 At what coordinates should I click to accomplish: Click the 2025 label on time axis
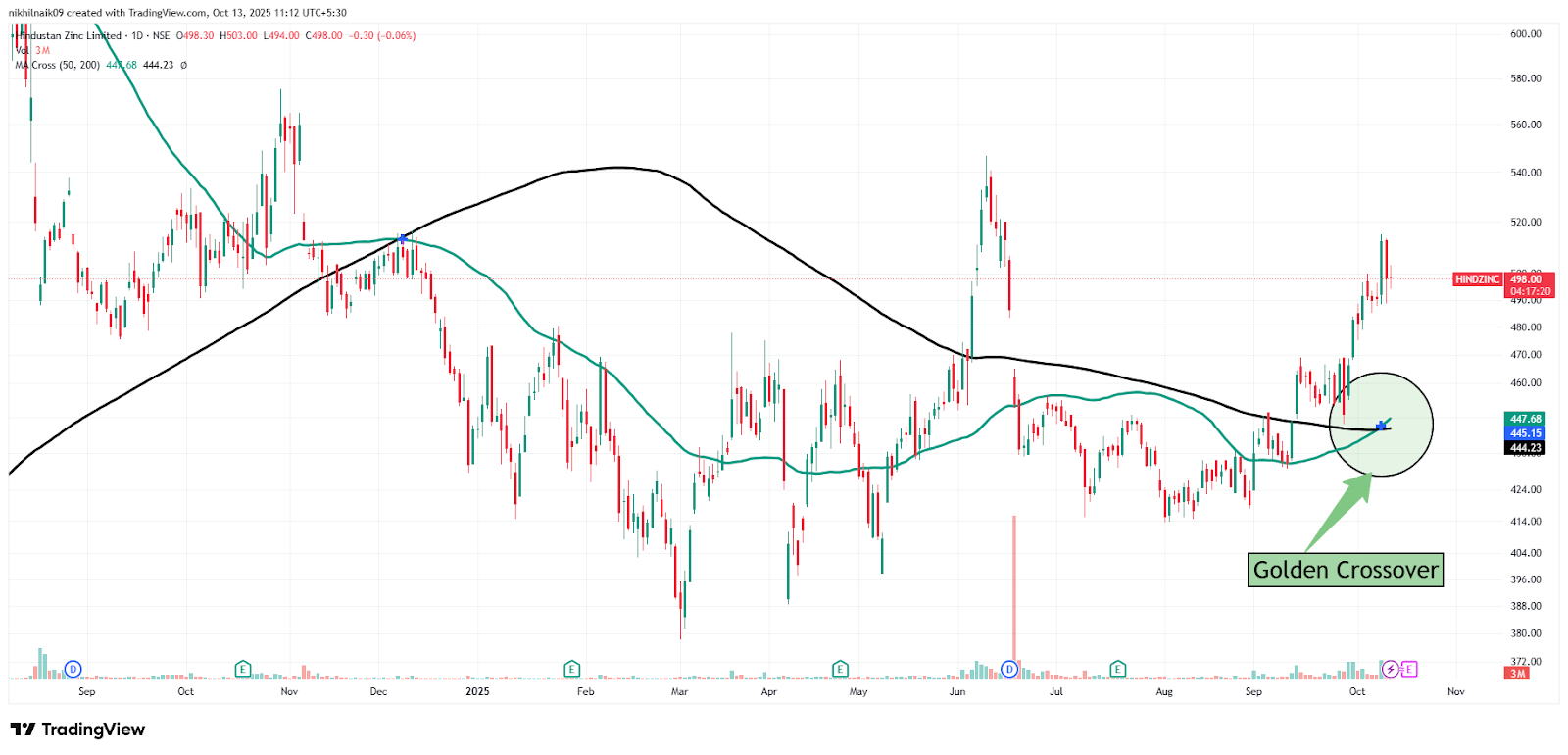[x=477, y=692]
